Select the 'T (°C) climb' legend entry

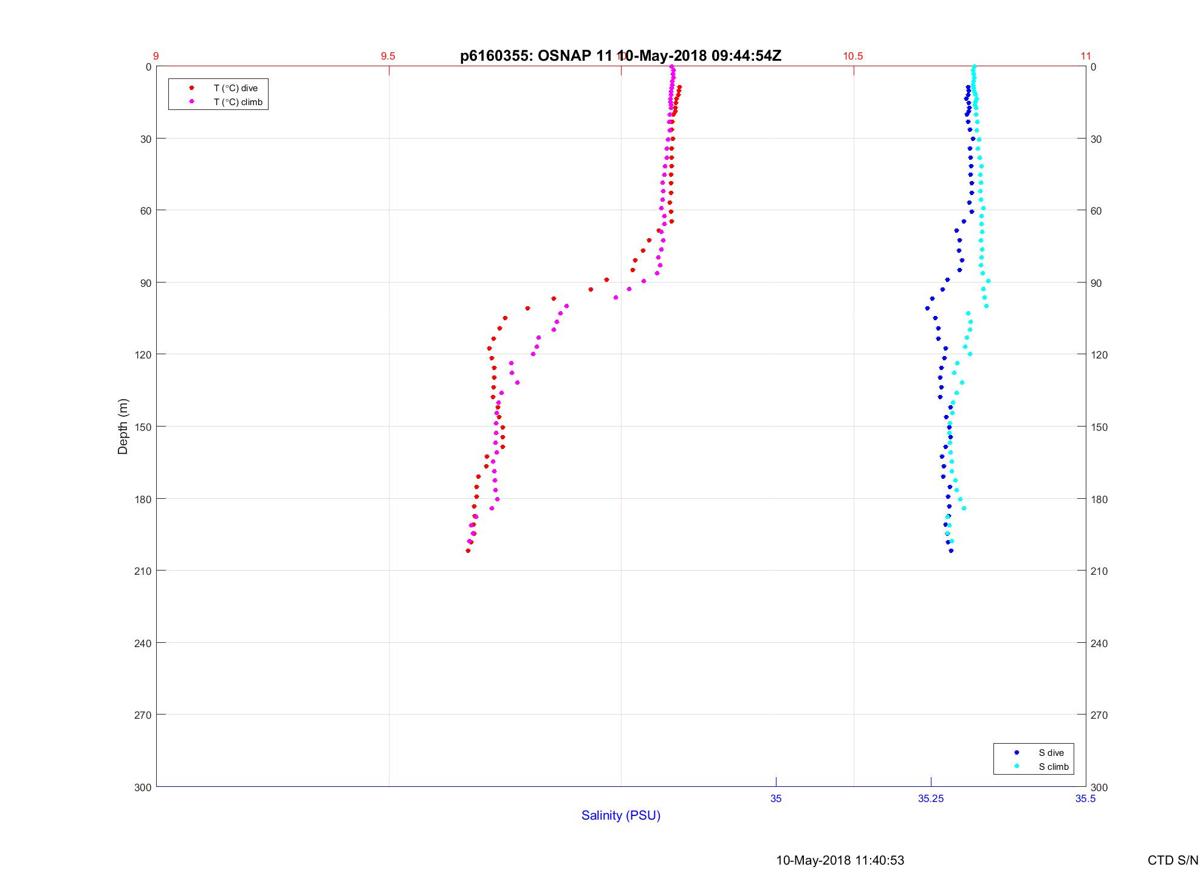coord(238,102)
